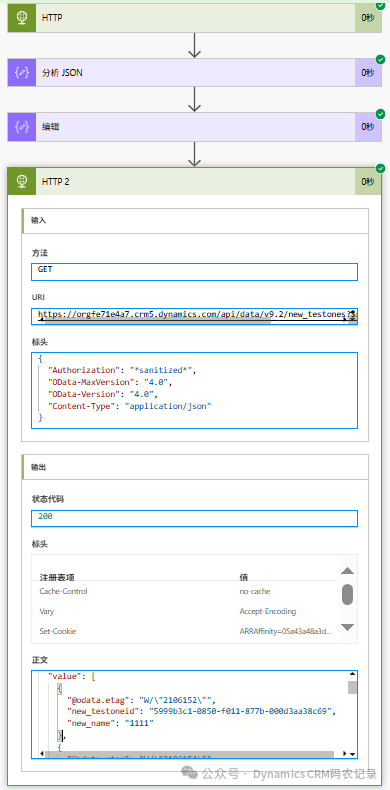Click the down arrow in response headers table
The image size is (390, 790).
coord(347,627)
